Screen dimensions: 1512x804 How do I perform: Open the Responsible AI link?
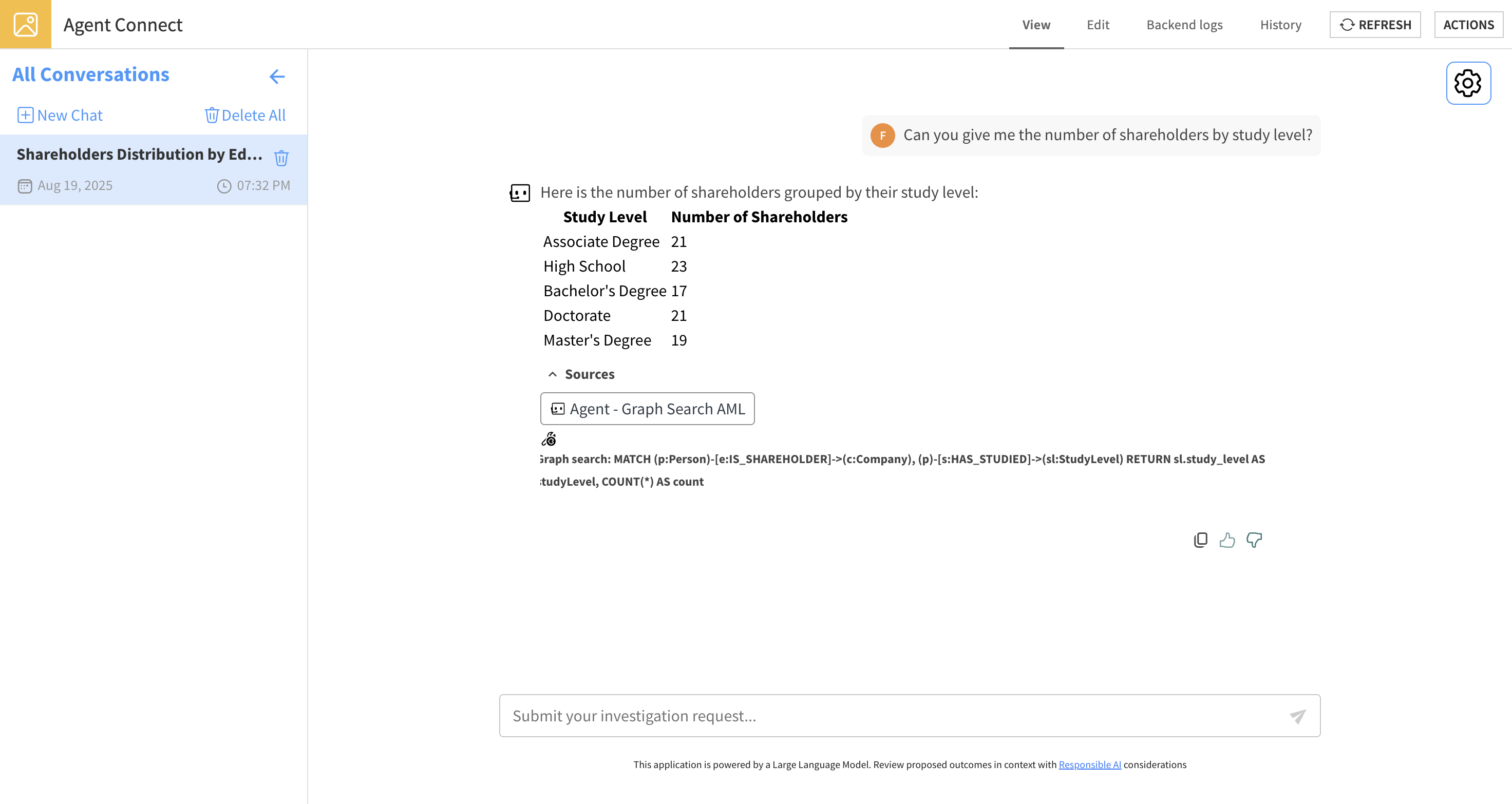coord(1089,764)
